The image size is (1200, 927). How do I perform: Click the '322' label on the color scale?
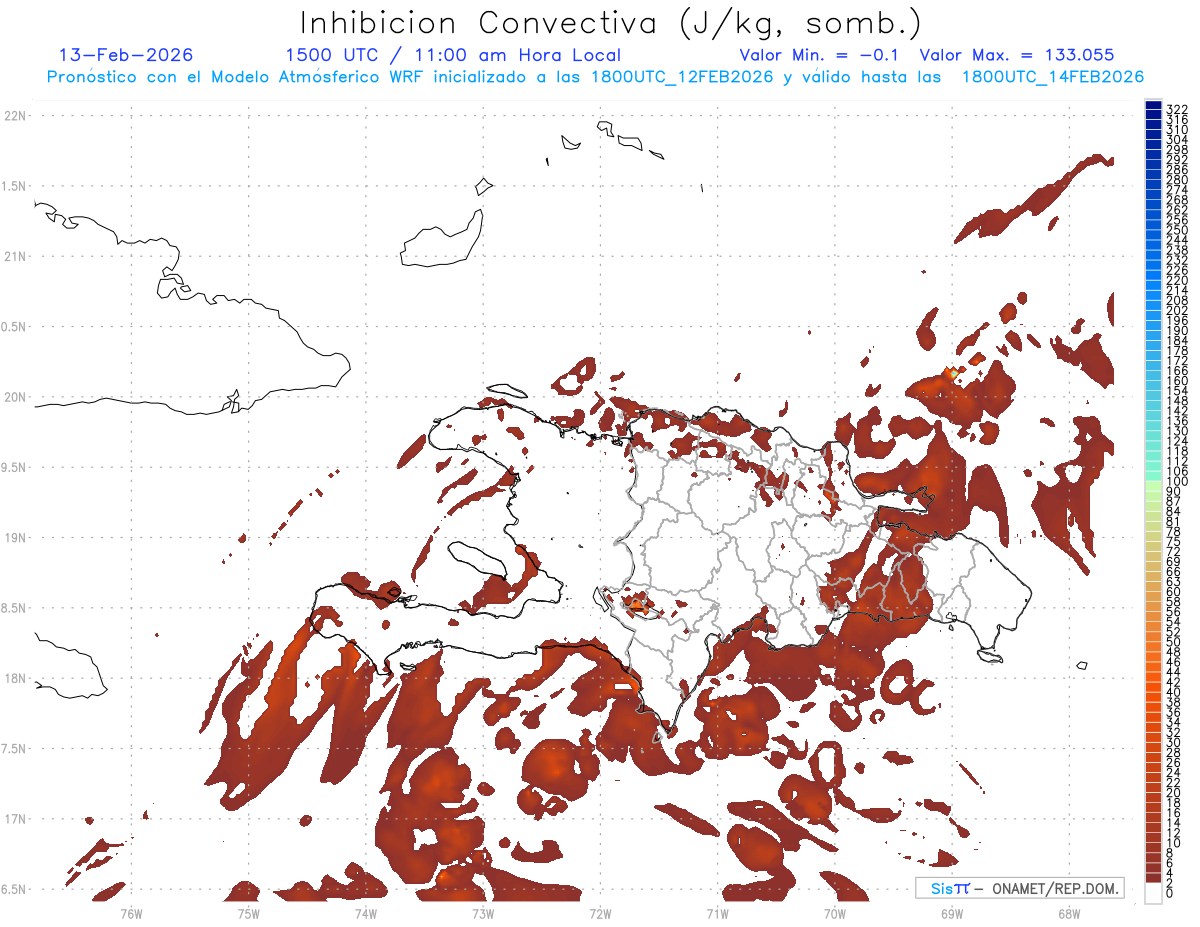1177,109
